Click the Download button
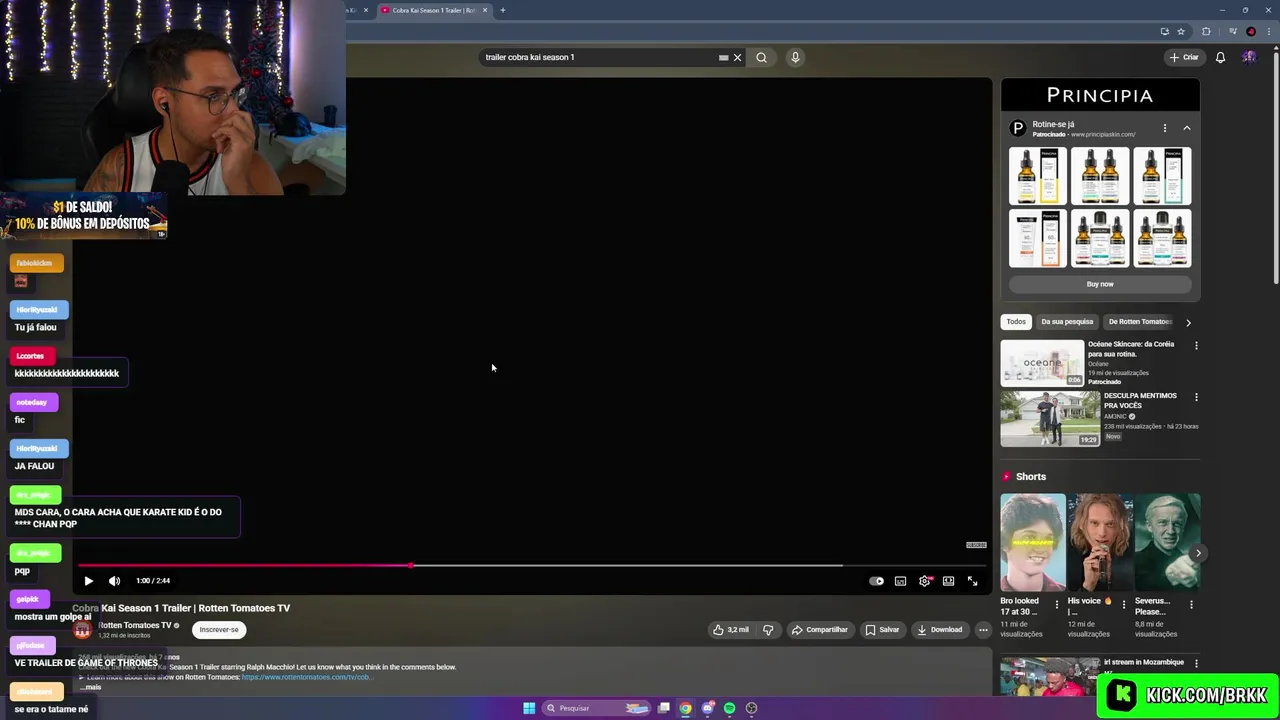The image size is (1280, 720). (939, 630)
